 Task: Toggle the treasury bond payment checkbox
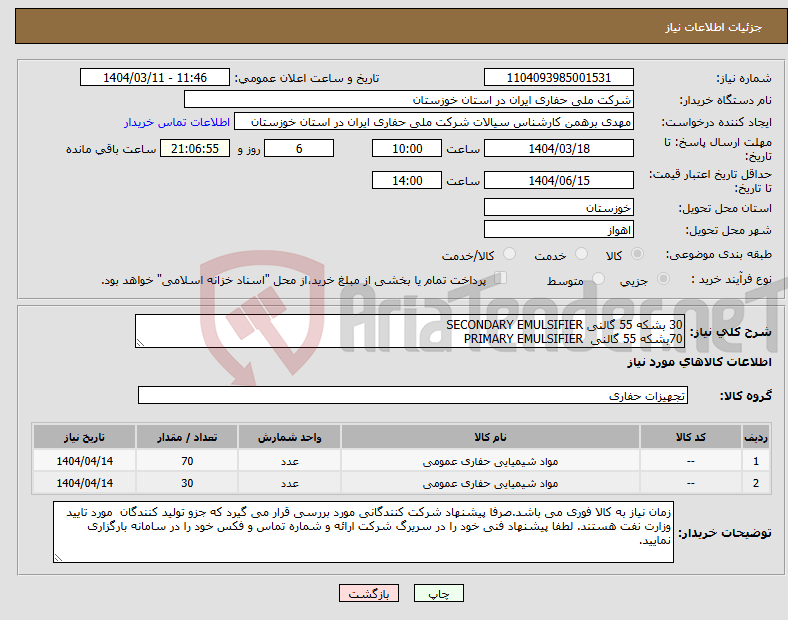(501, 280)
